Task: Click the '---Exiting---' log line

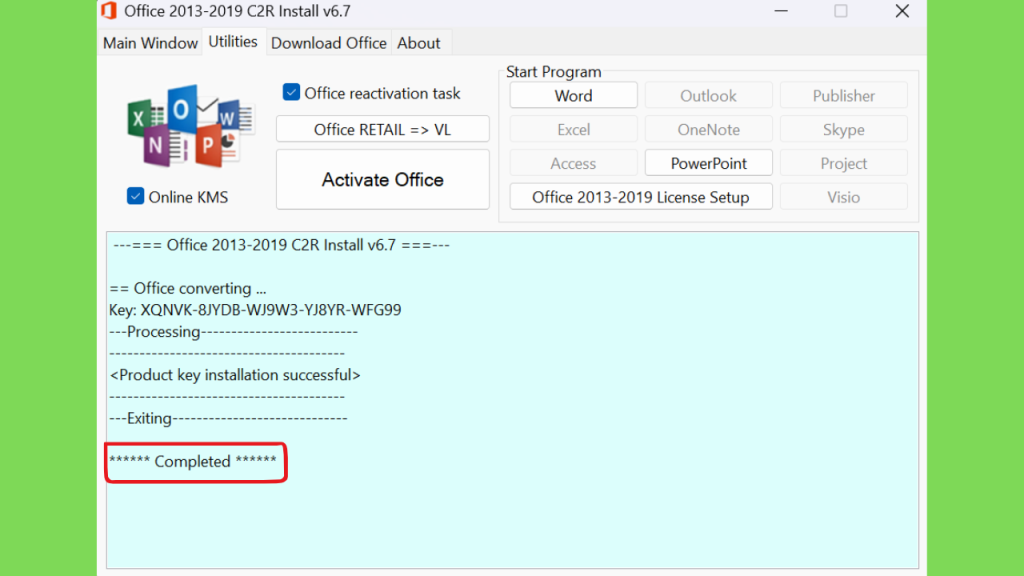Action: (228, 418)
